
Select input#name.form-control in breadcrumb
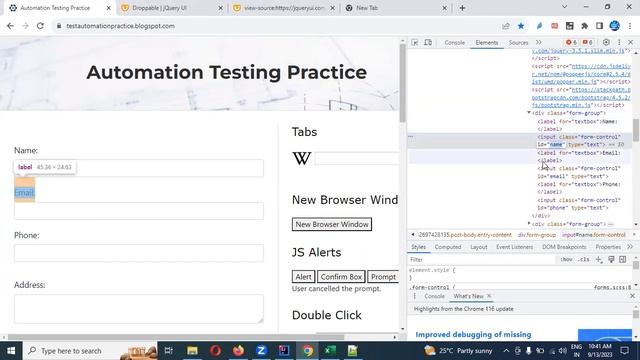point(594,235)
